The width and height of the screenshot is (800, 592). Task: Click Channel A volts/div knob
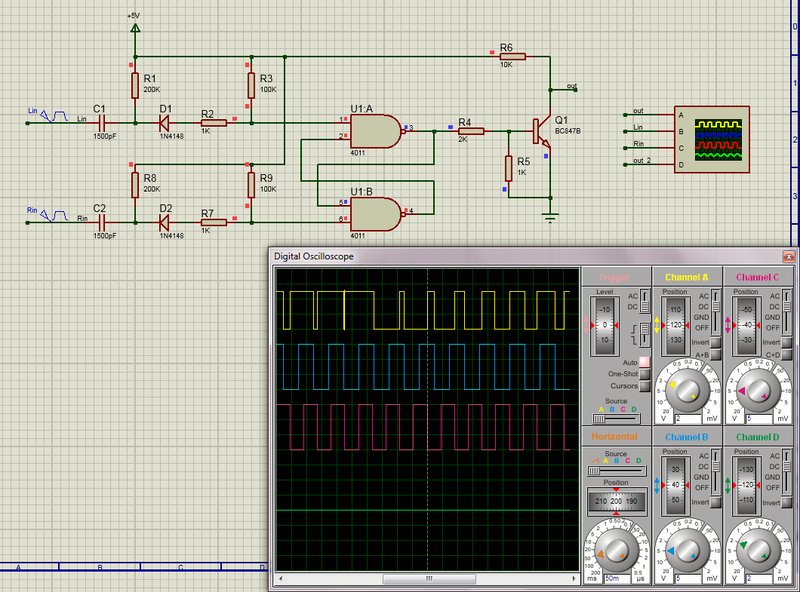(687, 390)
